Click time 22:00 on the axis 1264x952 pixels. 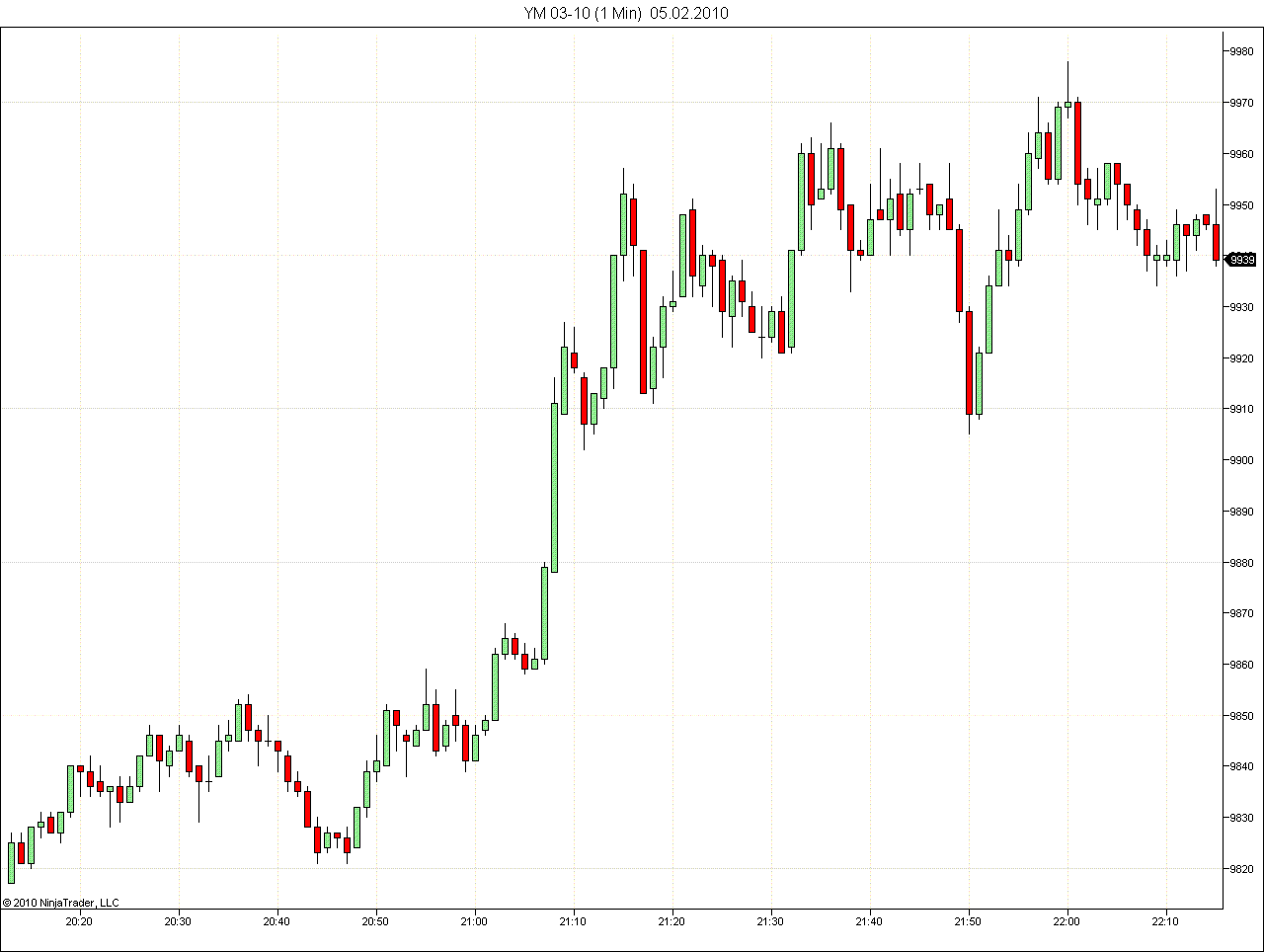1066,921
